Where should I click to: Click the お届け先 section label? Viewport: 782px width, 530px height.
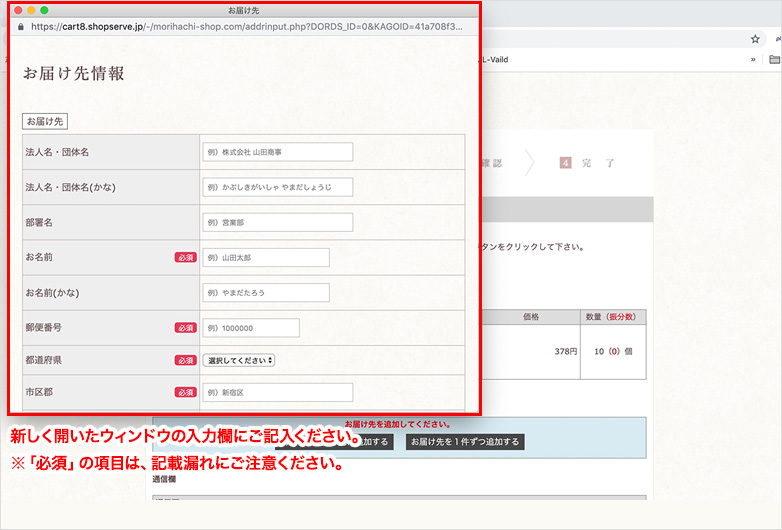[x=45, y=121]
